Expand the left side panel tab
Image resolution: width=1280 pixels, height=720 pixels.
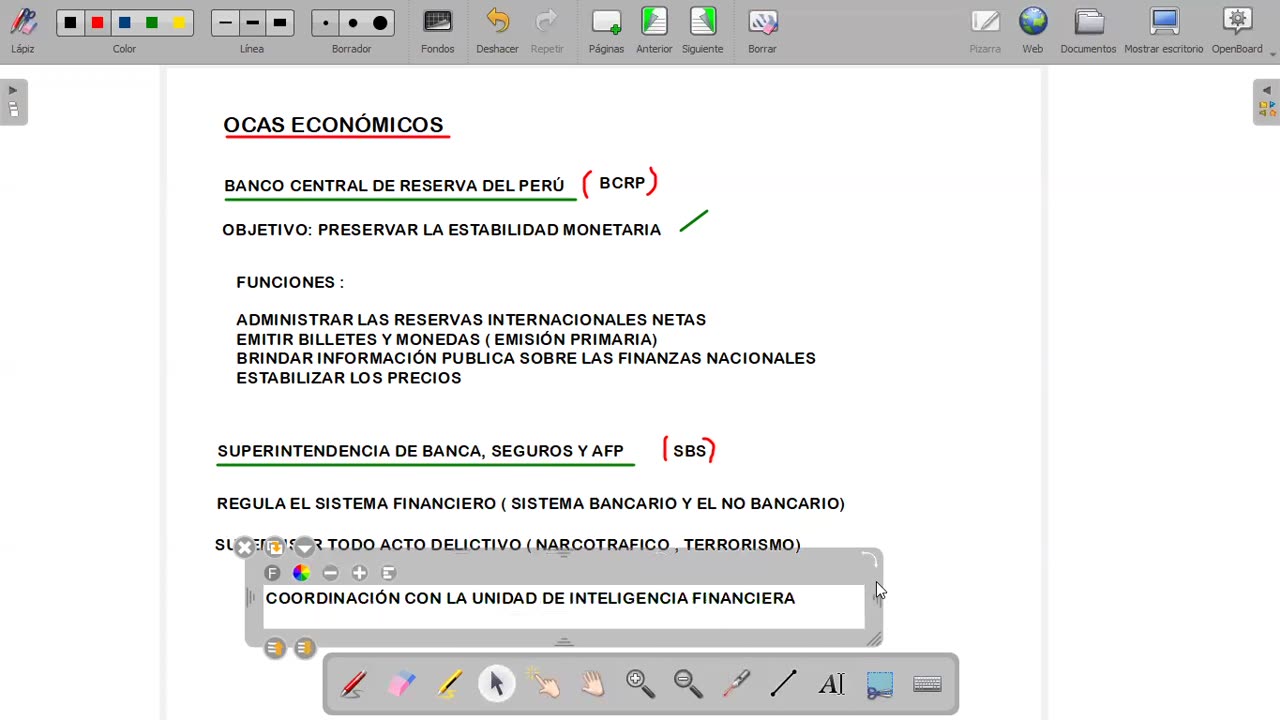[13, 102]
